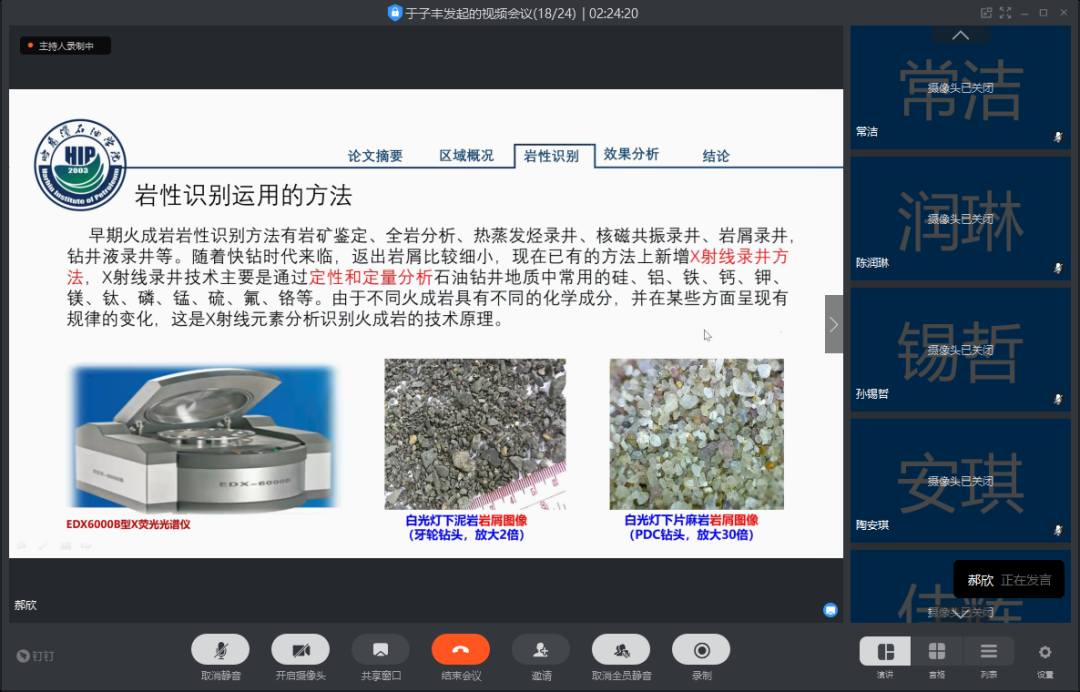Click the picture-in-picture mini window icon
Screen dimensions: 1080x692
click(986, 13)
